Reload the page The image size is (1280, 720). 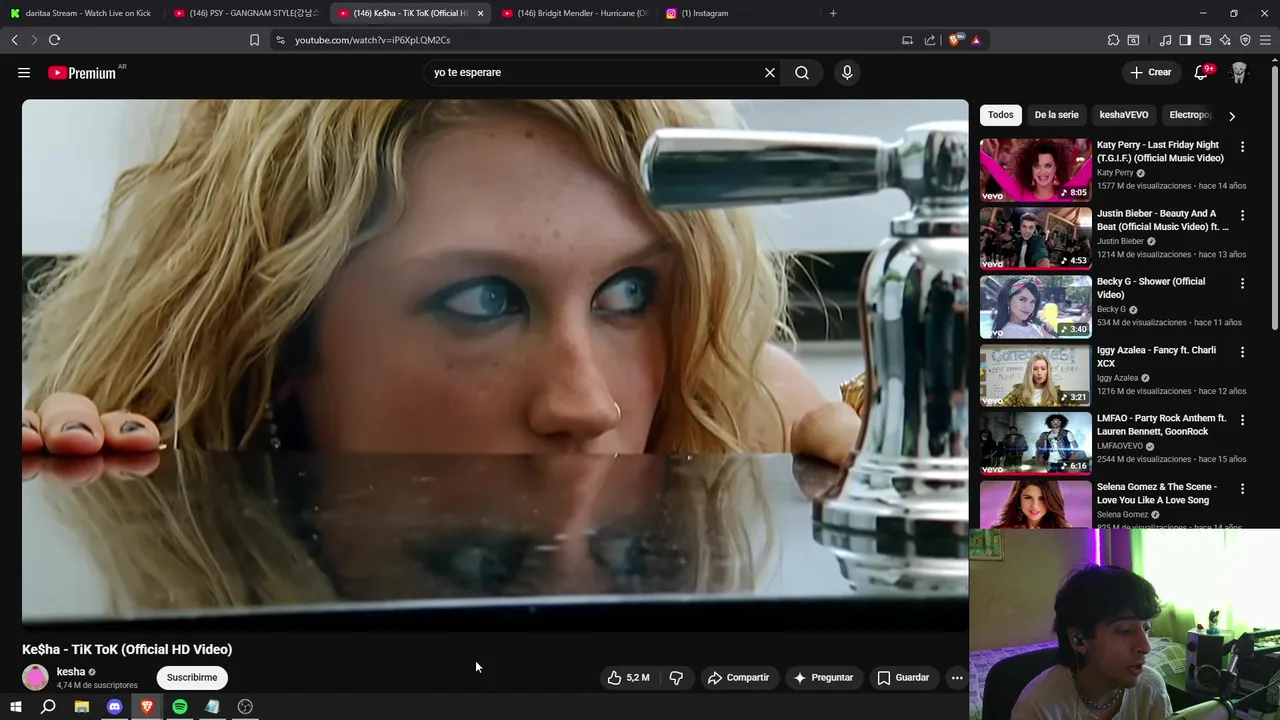tap(54, 40)
